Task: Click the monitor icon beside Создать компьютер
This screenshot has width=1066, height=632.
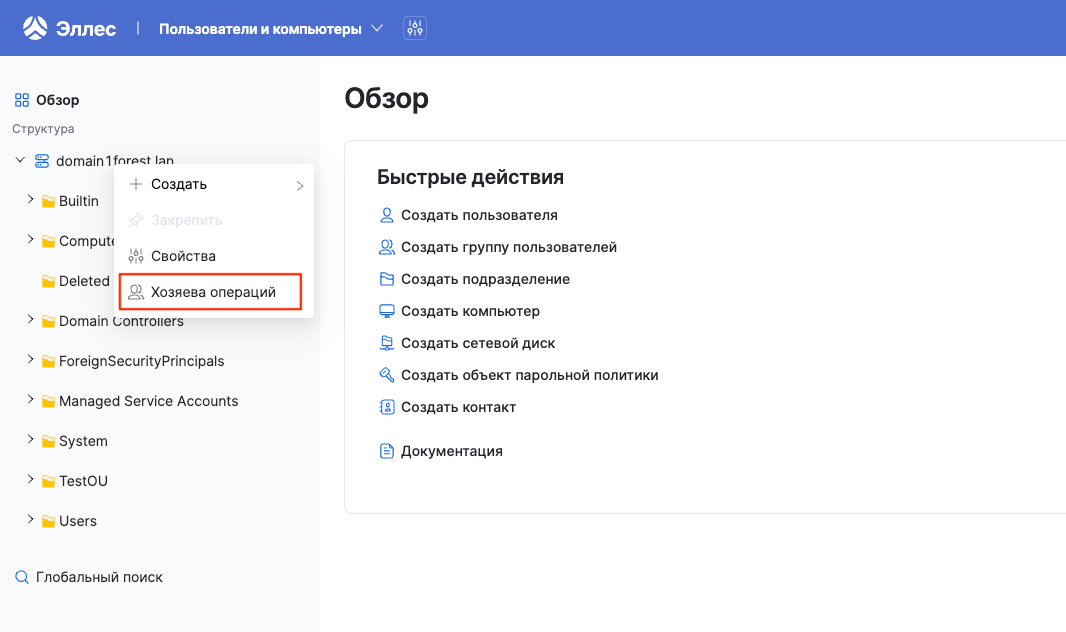Action: coord(387,311)
